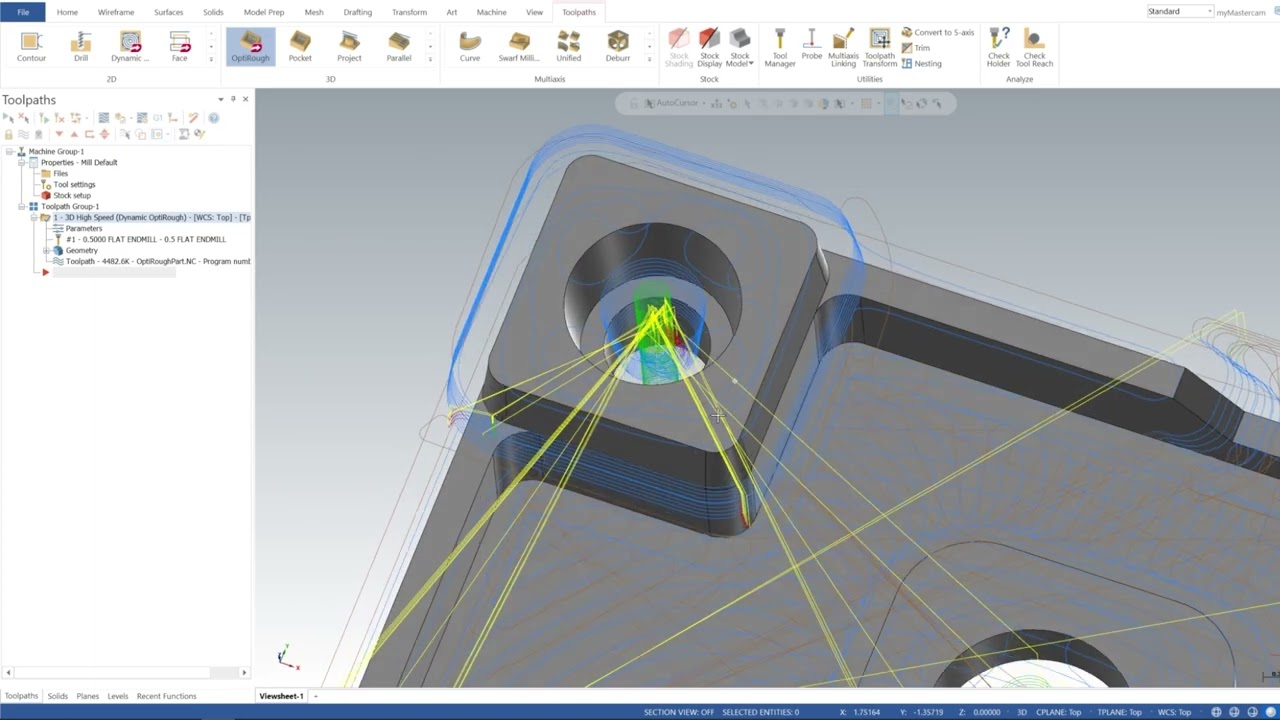Click the lock operations icon
Image resolution: width=1280 pixels, height=720 pixels.
click(9, 134)
